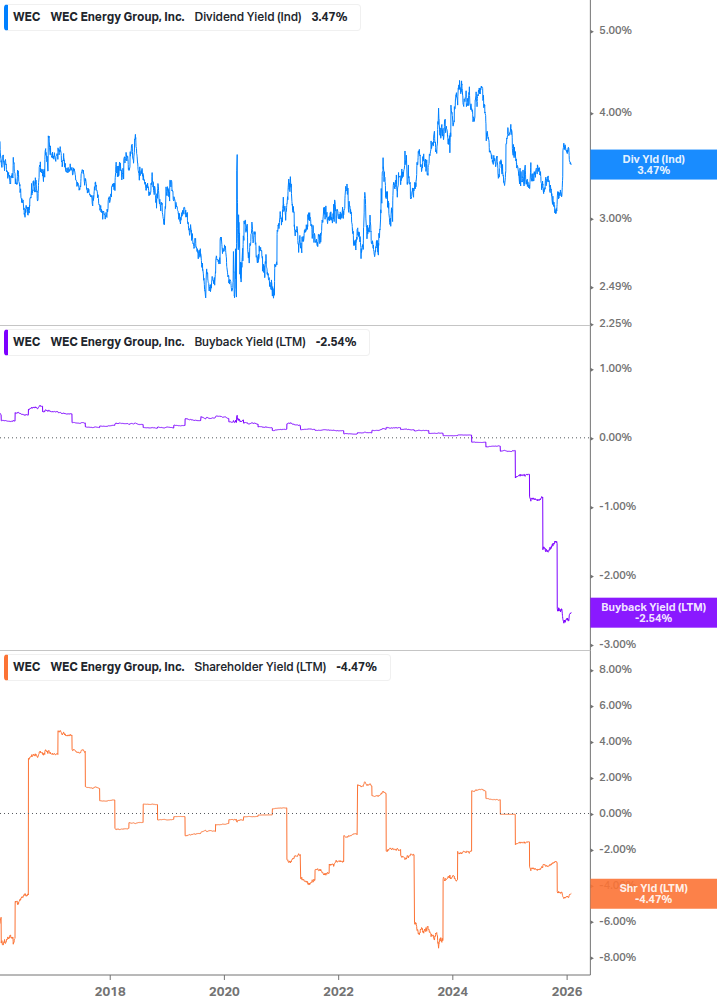Click the 5.00% tick on the dividend yield axis

615,31
